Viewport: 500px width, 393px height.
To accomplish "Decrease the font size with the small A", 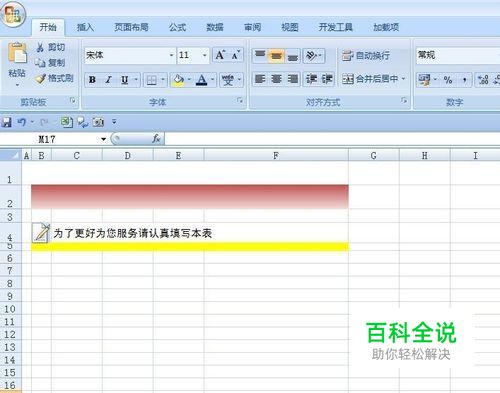I will pyautogui.click(x=236, y=55).
